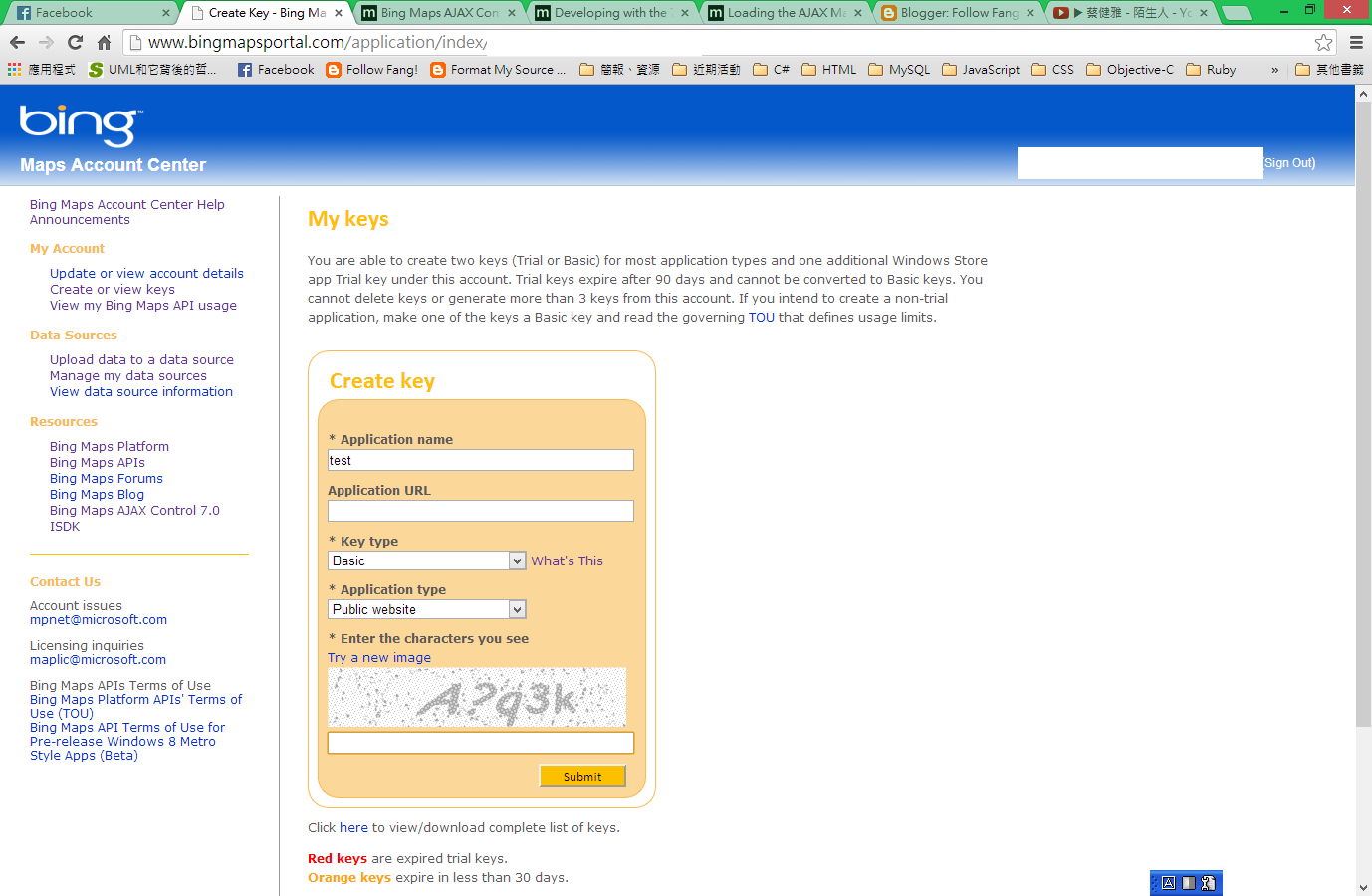Reload the page with the refresh icon

(76, 43)
